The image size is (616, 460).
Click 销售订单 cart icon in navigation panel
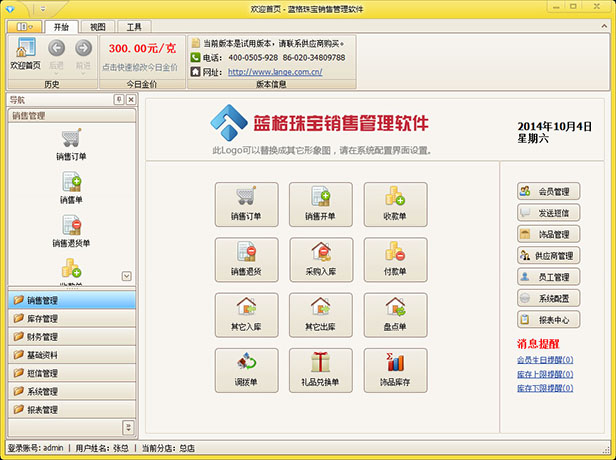coord(71,138)
